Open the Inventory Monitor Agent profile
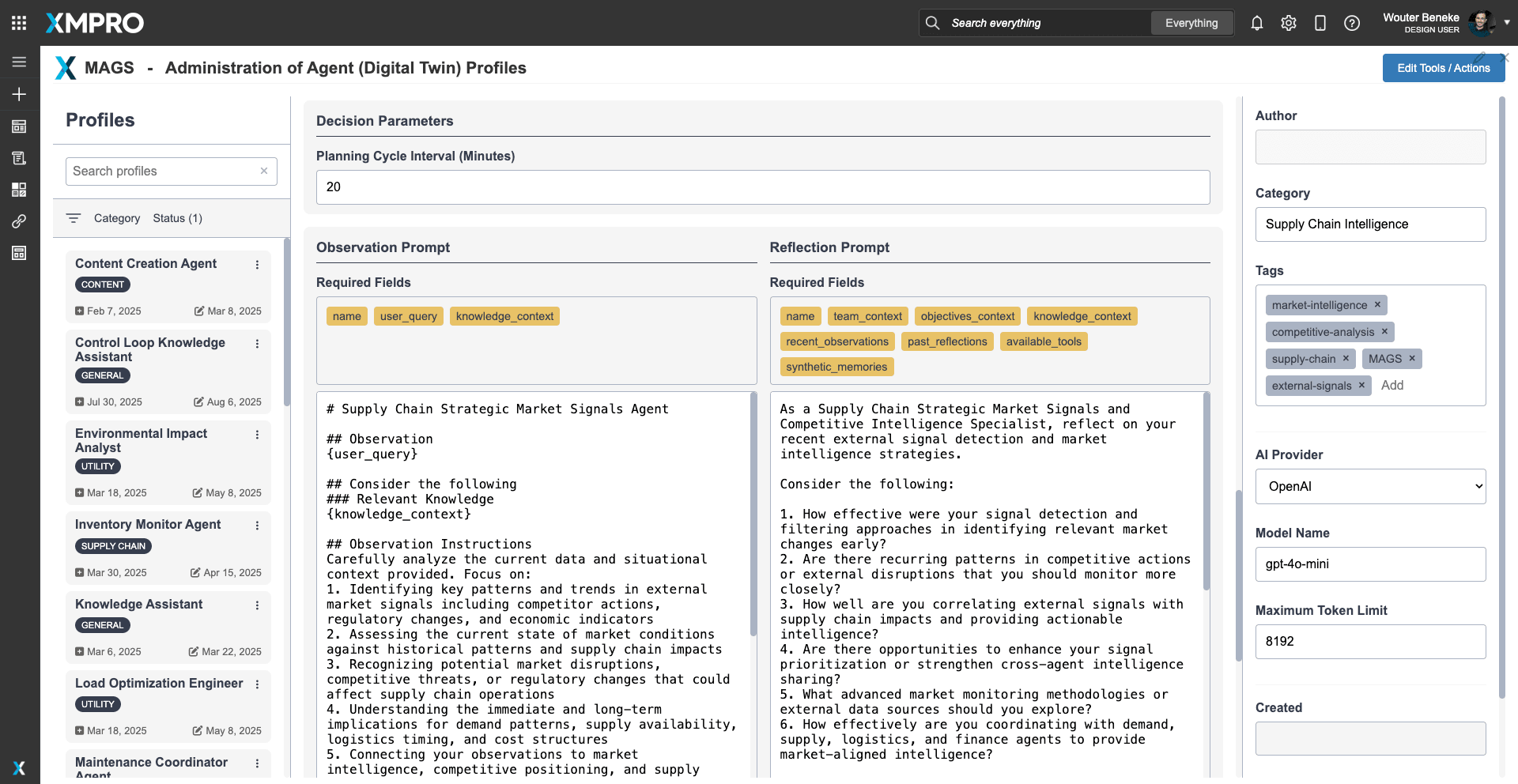Viewport: 1518px width, 784px height. [148, 524]
